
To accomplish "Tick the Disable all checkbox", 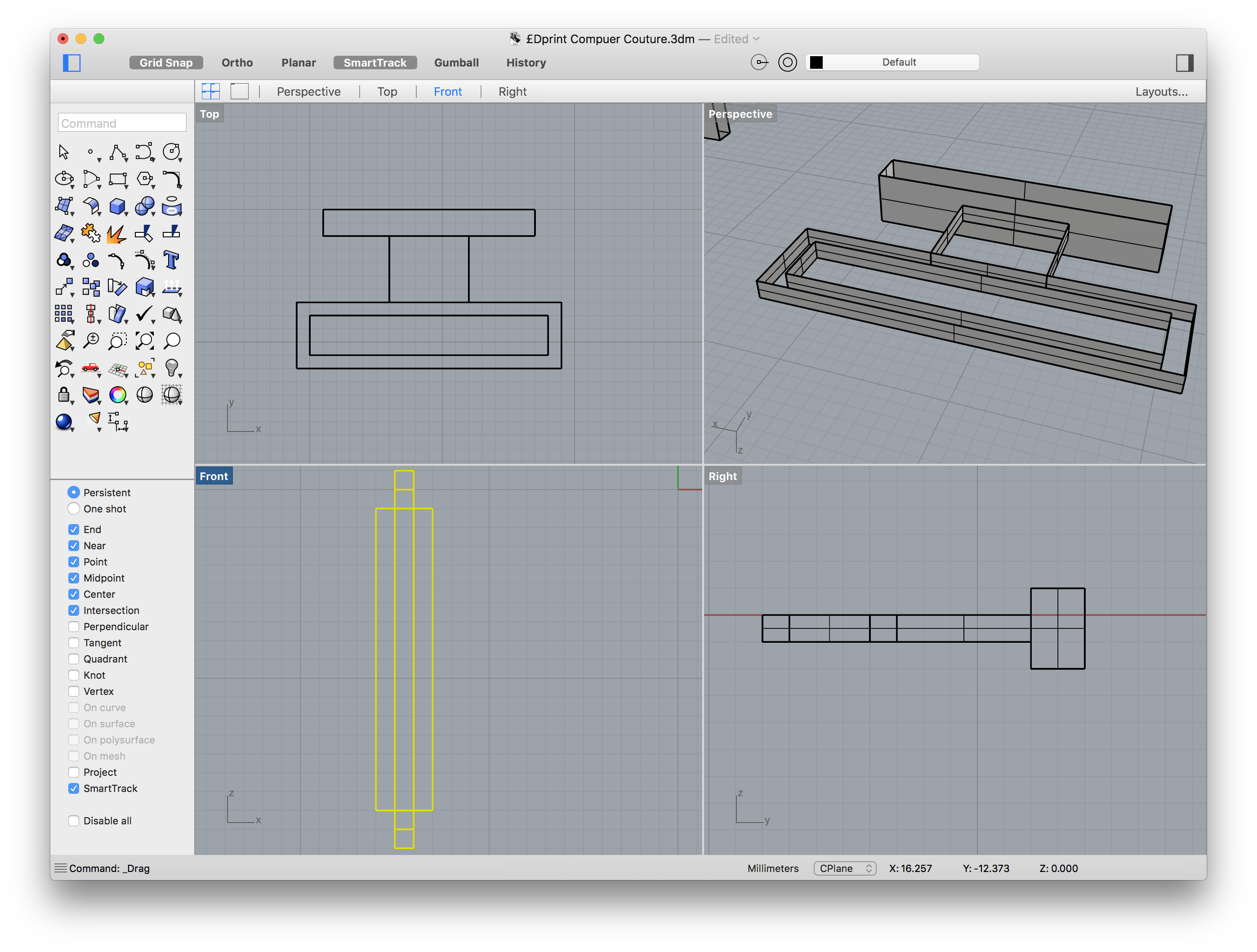I will point(74,820).
